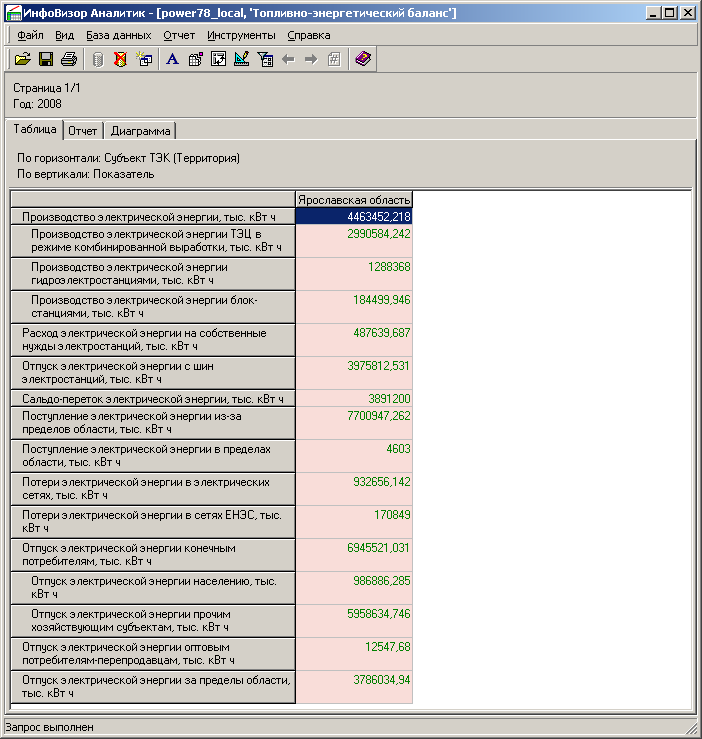Viewport: 702px width, 739px height.
Task: Select the cell with value 184499,946
Action: tap(354, 307)
